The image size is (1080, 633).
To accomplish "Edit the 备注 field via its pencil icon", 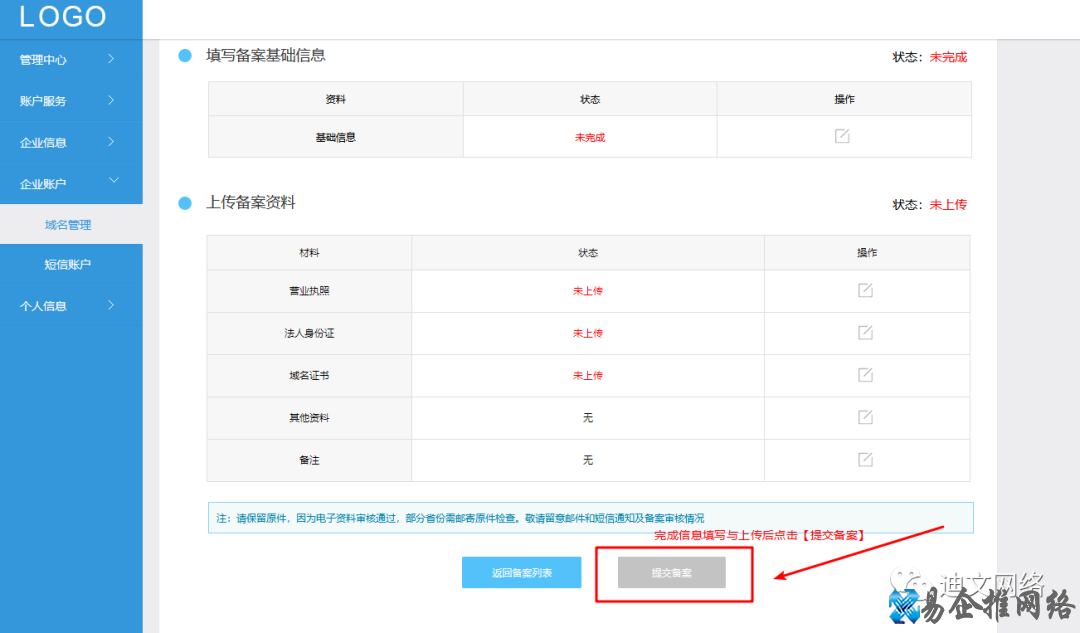I will pos(867,460).
